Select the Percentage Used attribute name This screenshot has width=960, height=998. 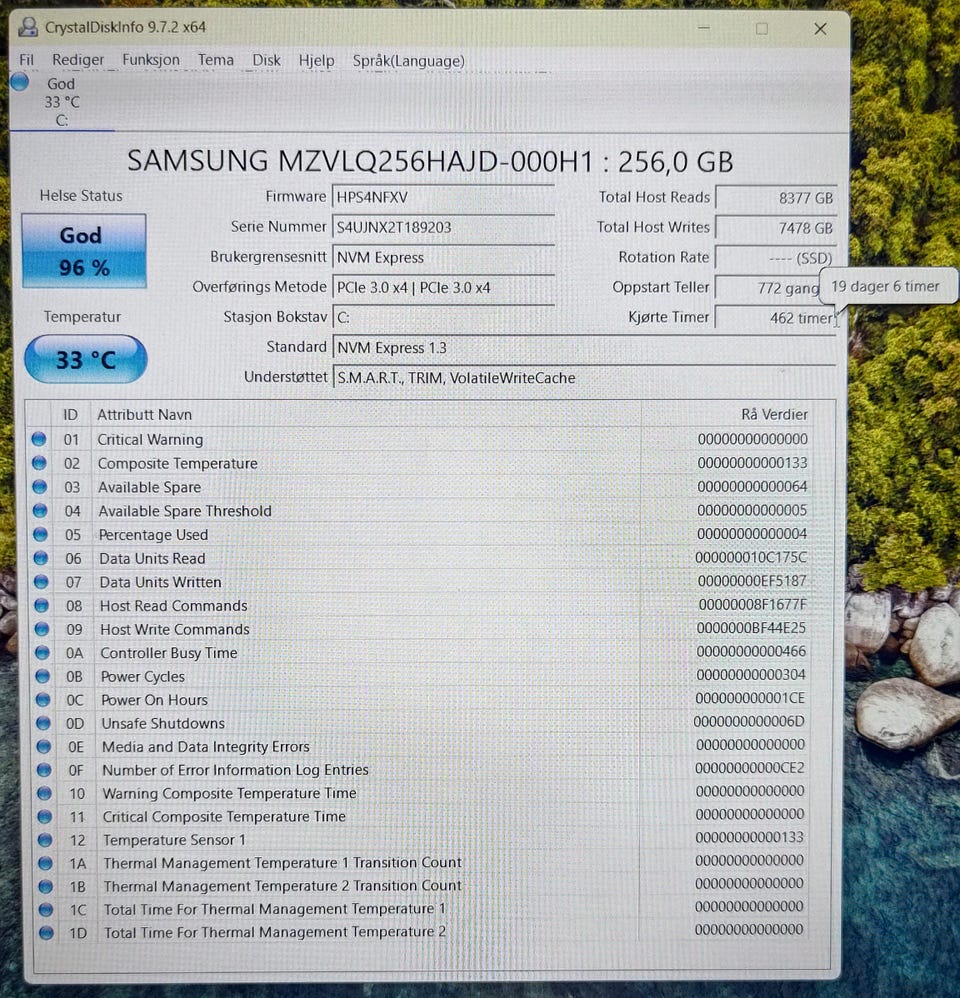[153, 535]
